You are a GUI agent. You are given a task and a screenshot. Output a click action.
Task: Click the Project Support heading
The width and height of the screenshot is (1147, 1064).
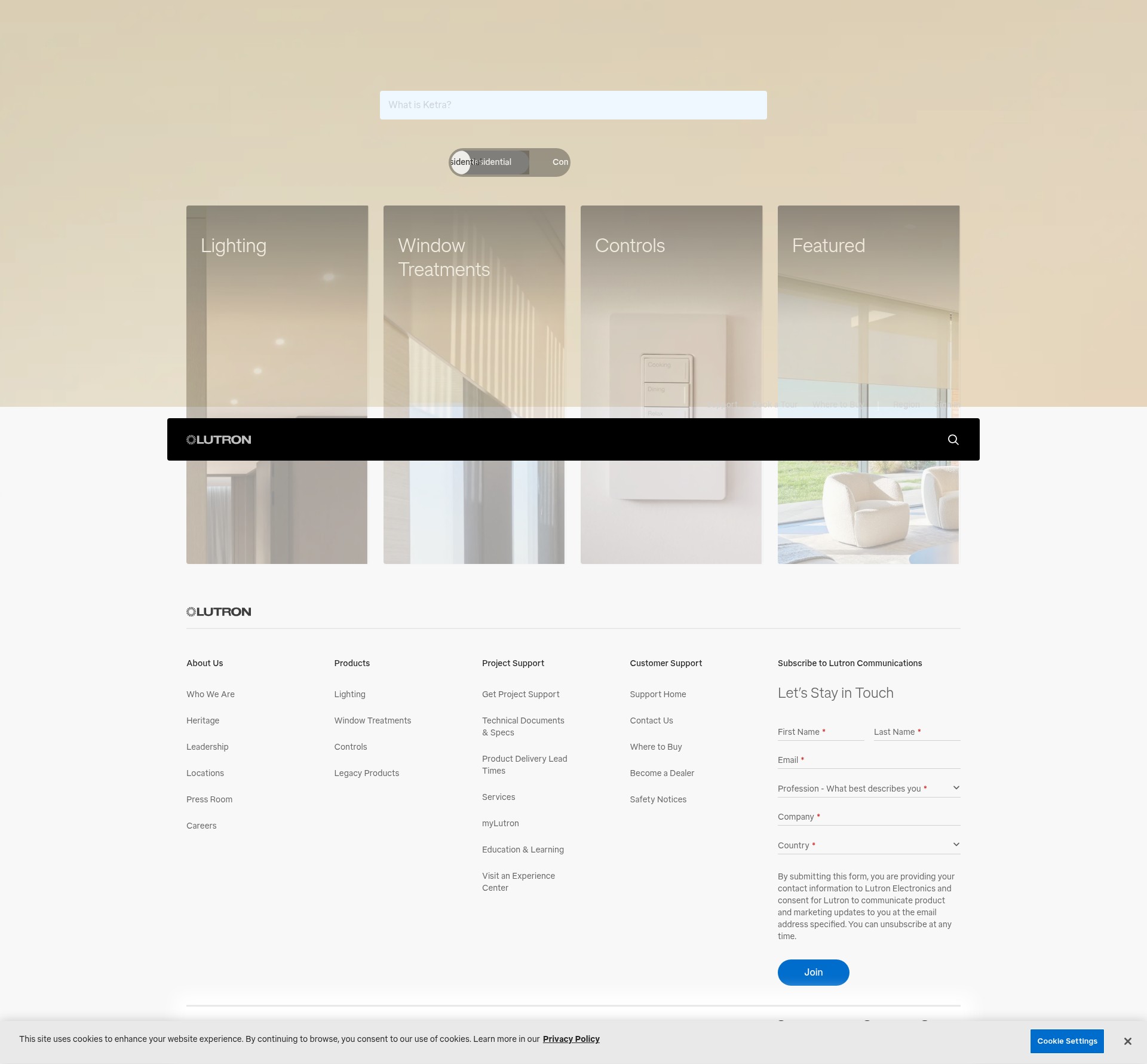tap(513, 663)
